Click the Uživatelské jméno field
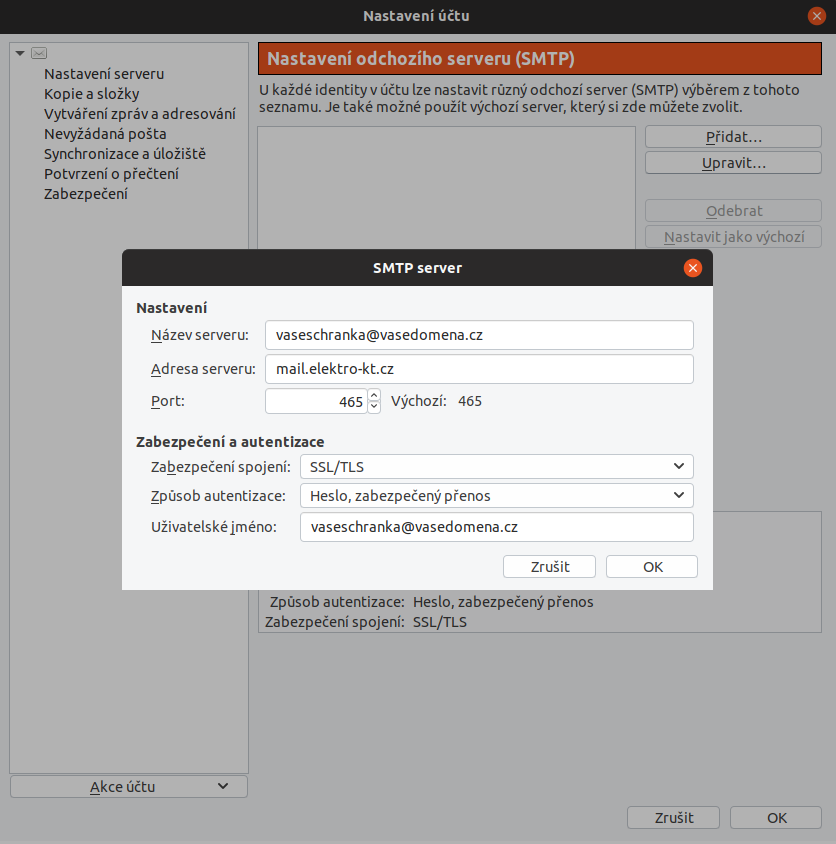The width and height of the screenshot is (836, 844). [496, 527]
